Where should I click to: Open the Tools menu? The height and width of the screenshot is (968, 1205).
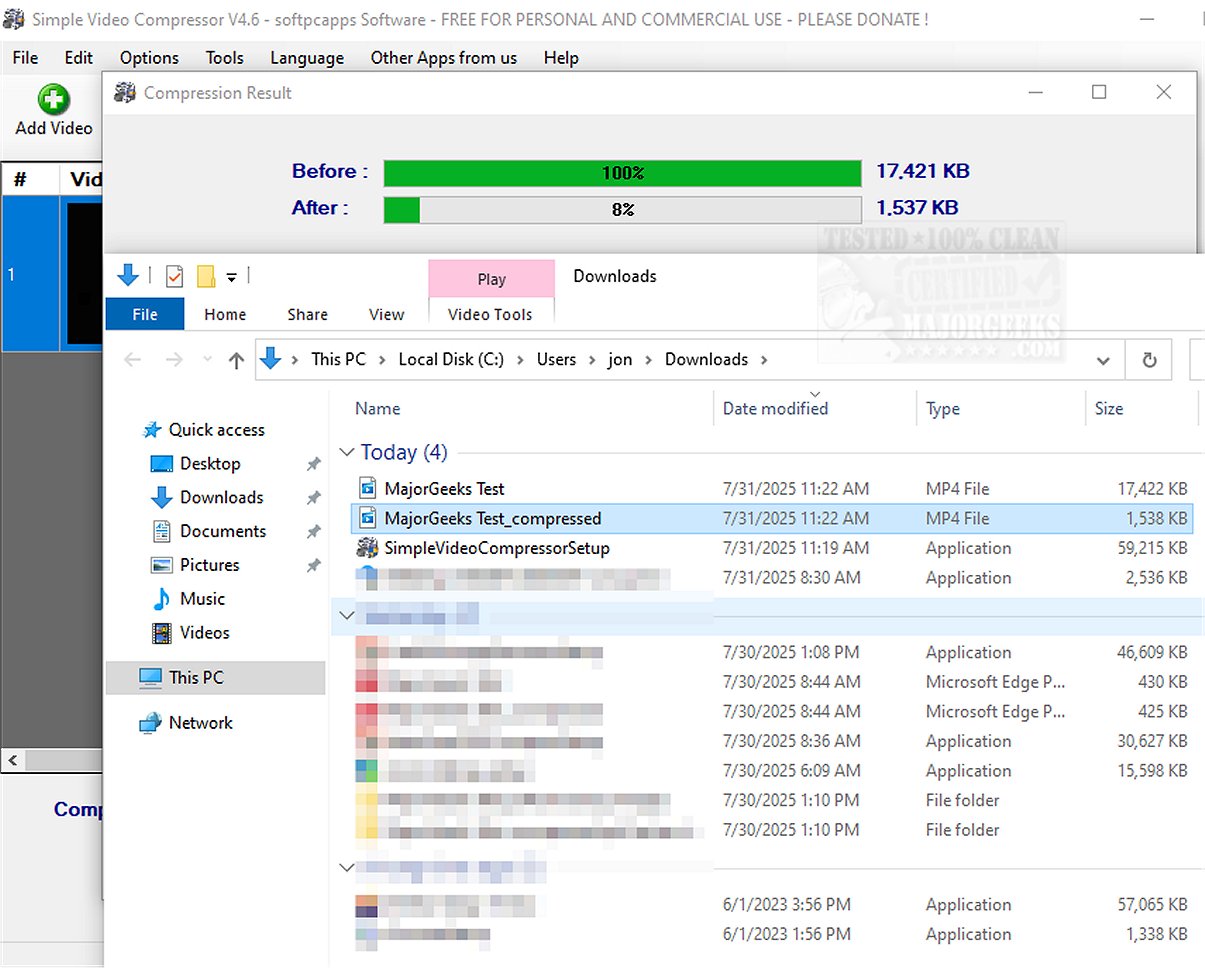(x=225, y=58)
